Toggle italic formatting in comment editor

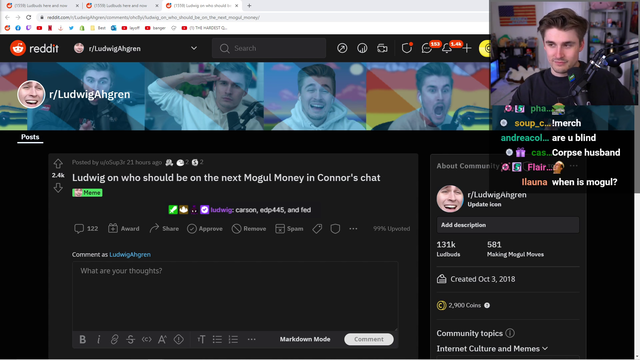(x=98, y=339)
